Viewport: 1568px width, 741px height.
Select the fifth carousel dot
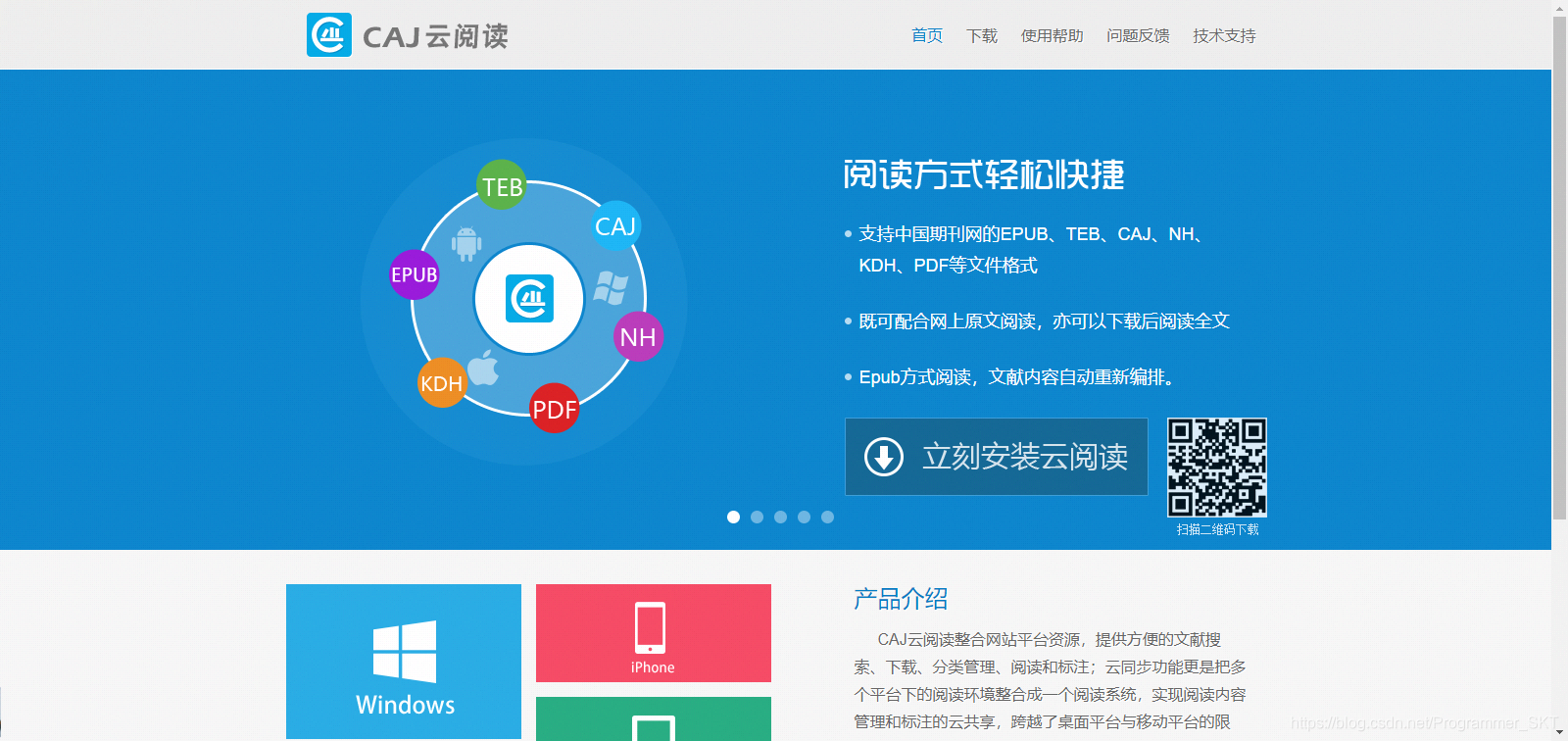pyautogui.click(x=827, y=517)
